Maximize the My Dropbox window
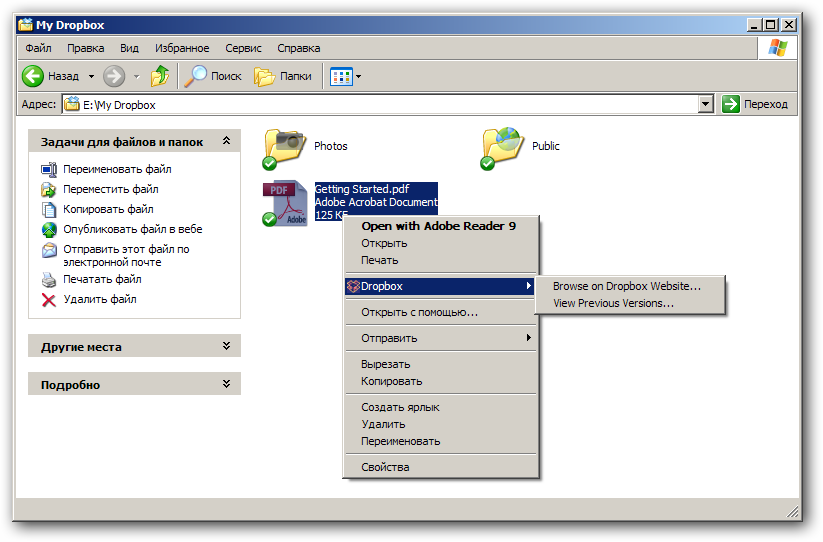 pyautogui.click(x=771, y=25)
